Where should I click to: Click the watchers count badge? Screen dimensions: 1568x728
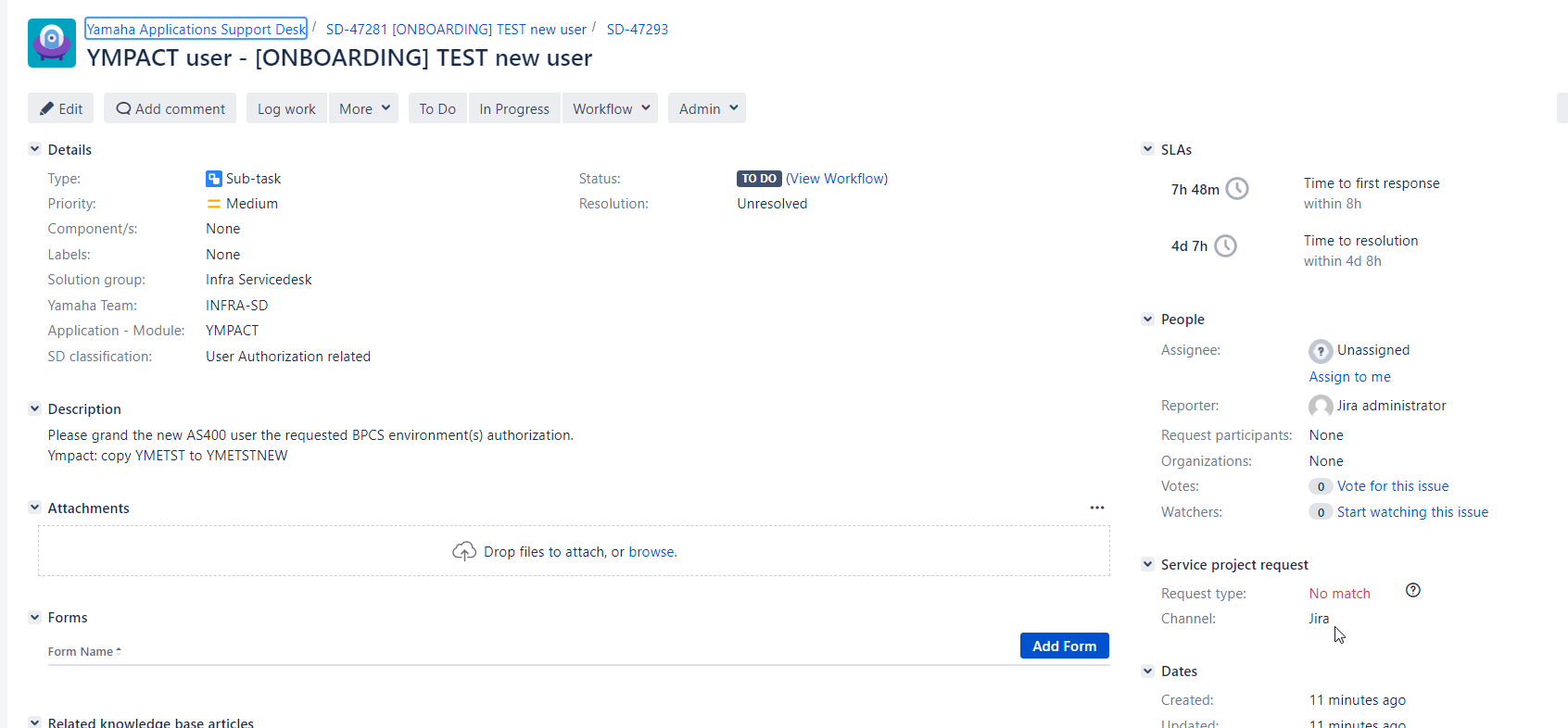point(1321,512)
